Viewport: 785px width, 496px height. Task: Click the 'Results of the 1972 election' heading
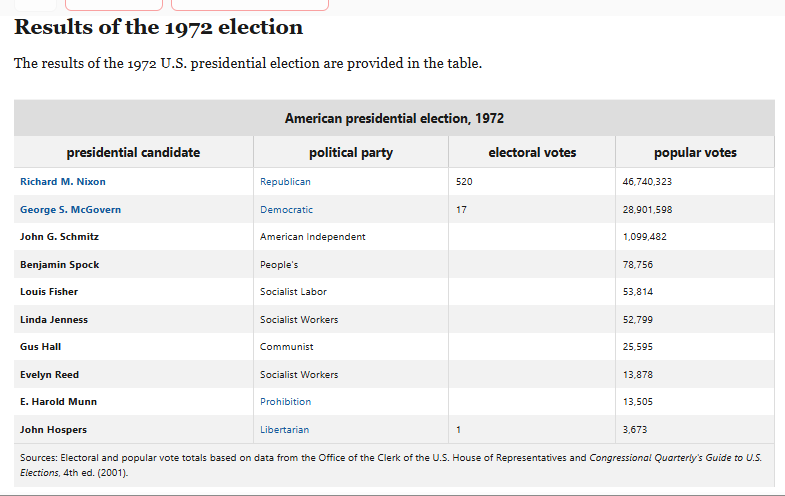[x=158, y=27]
